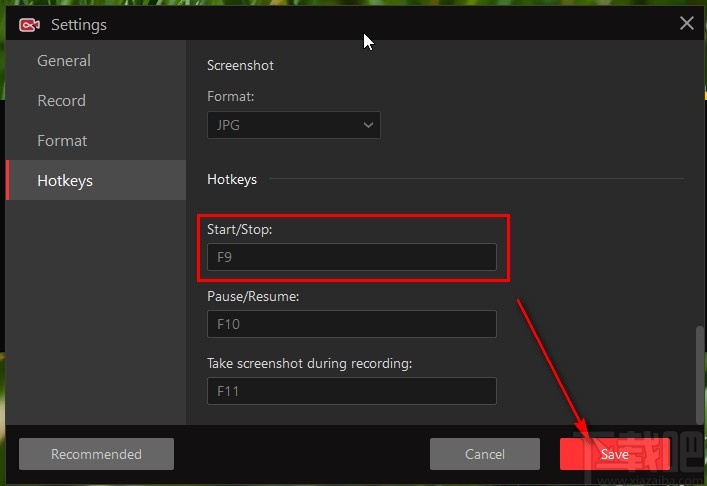Click the Screenshot section heading
The width and height of the screenshot is (707, 486).
point(240,66)
